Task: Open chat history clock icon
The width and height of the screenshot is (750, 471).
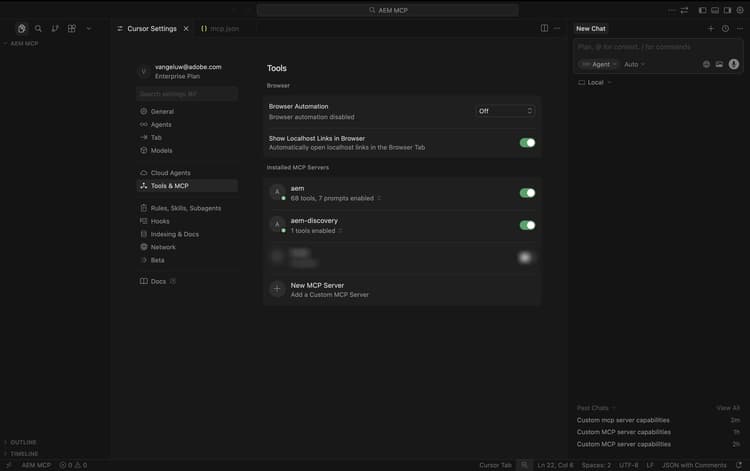Action: pyautogui.click(x=726, y=29)
